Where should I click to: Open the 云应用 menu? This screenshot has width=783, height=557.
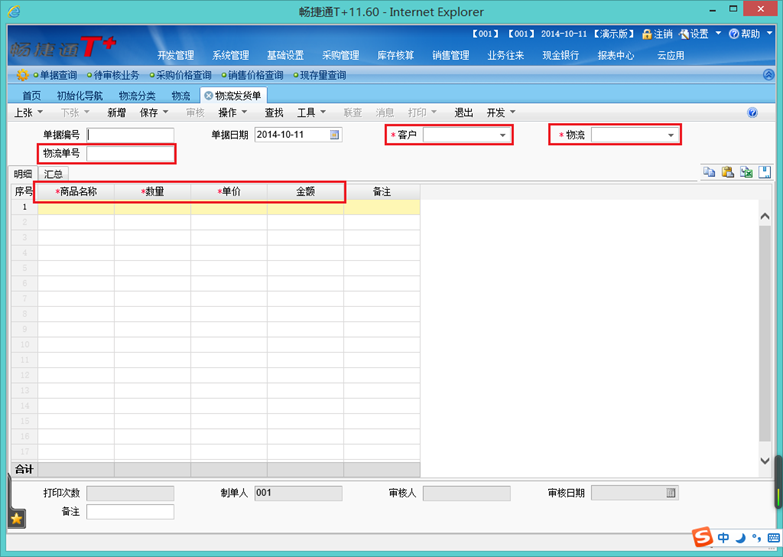click(671, 55)
